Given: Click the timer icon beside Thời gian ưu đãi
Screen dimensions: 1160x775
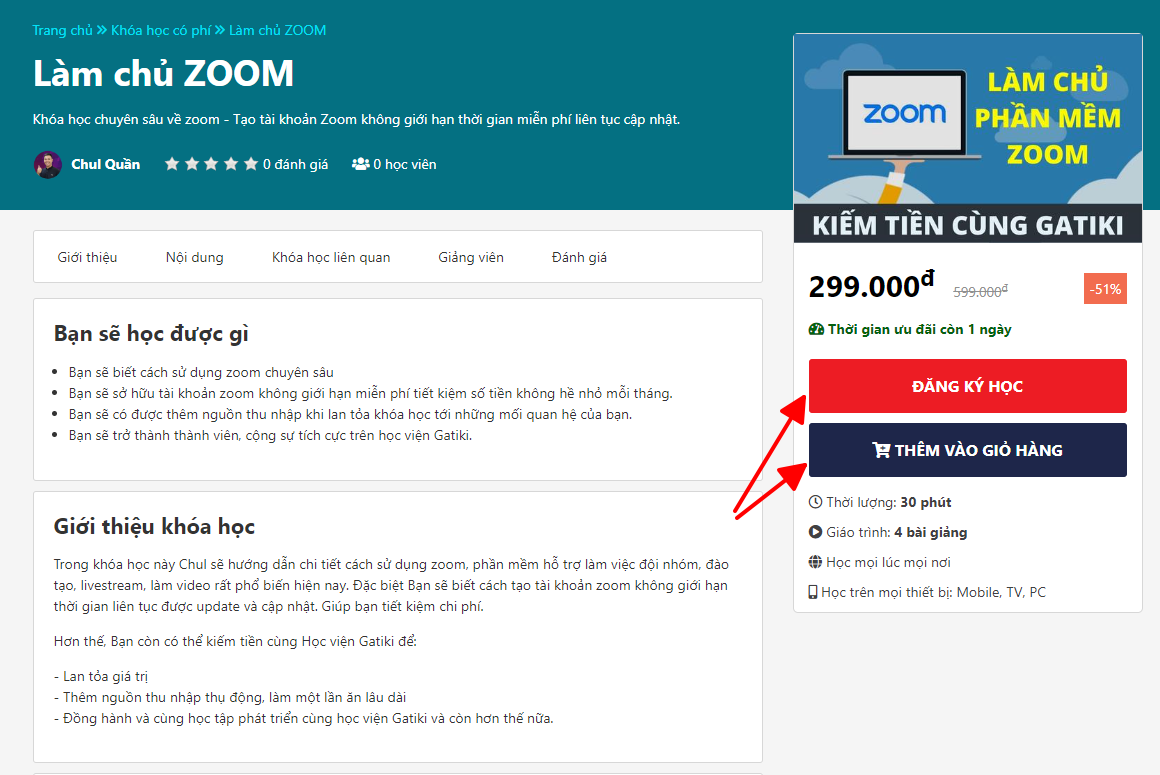Looking at the screenshot, I should (x=816, y=329).
